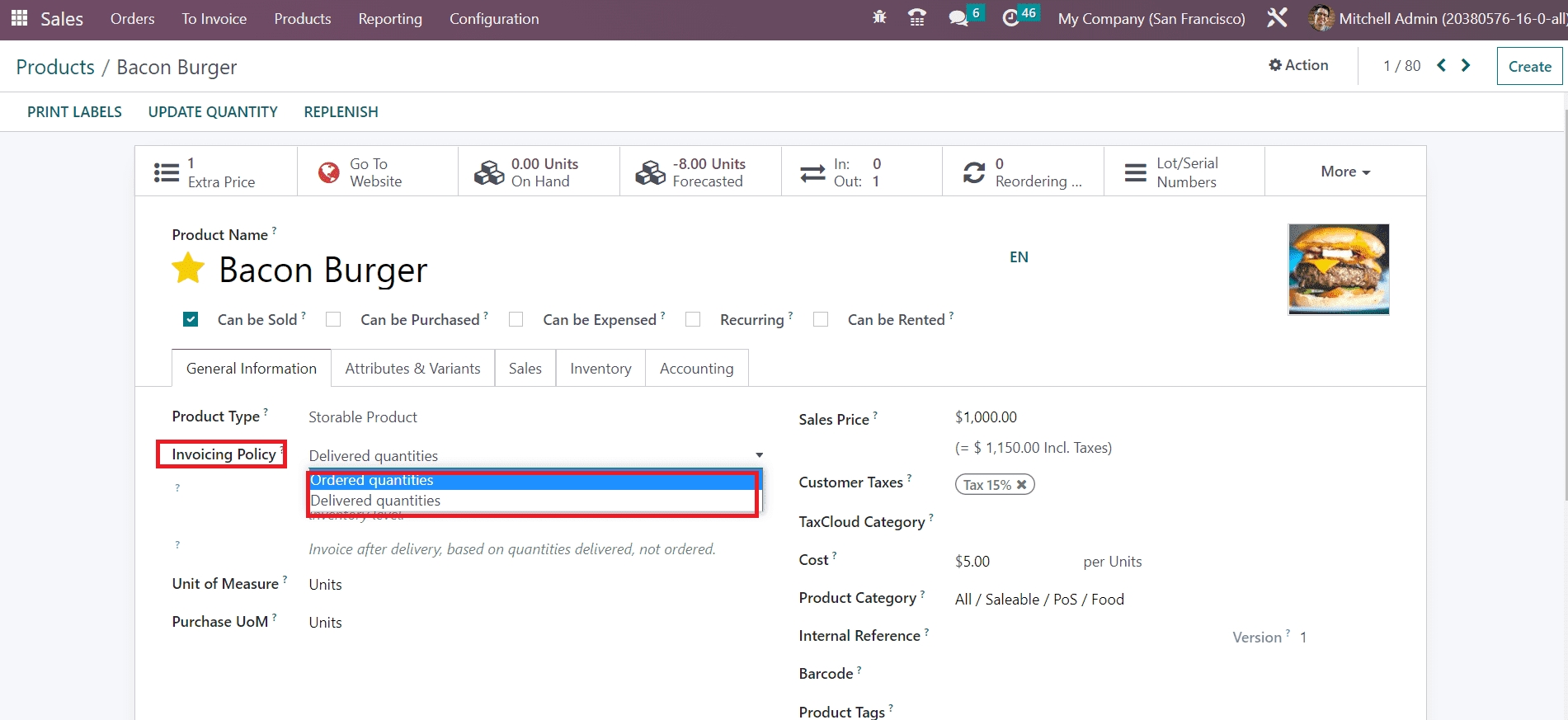Open the apps grid menu icon

[19, 18]
